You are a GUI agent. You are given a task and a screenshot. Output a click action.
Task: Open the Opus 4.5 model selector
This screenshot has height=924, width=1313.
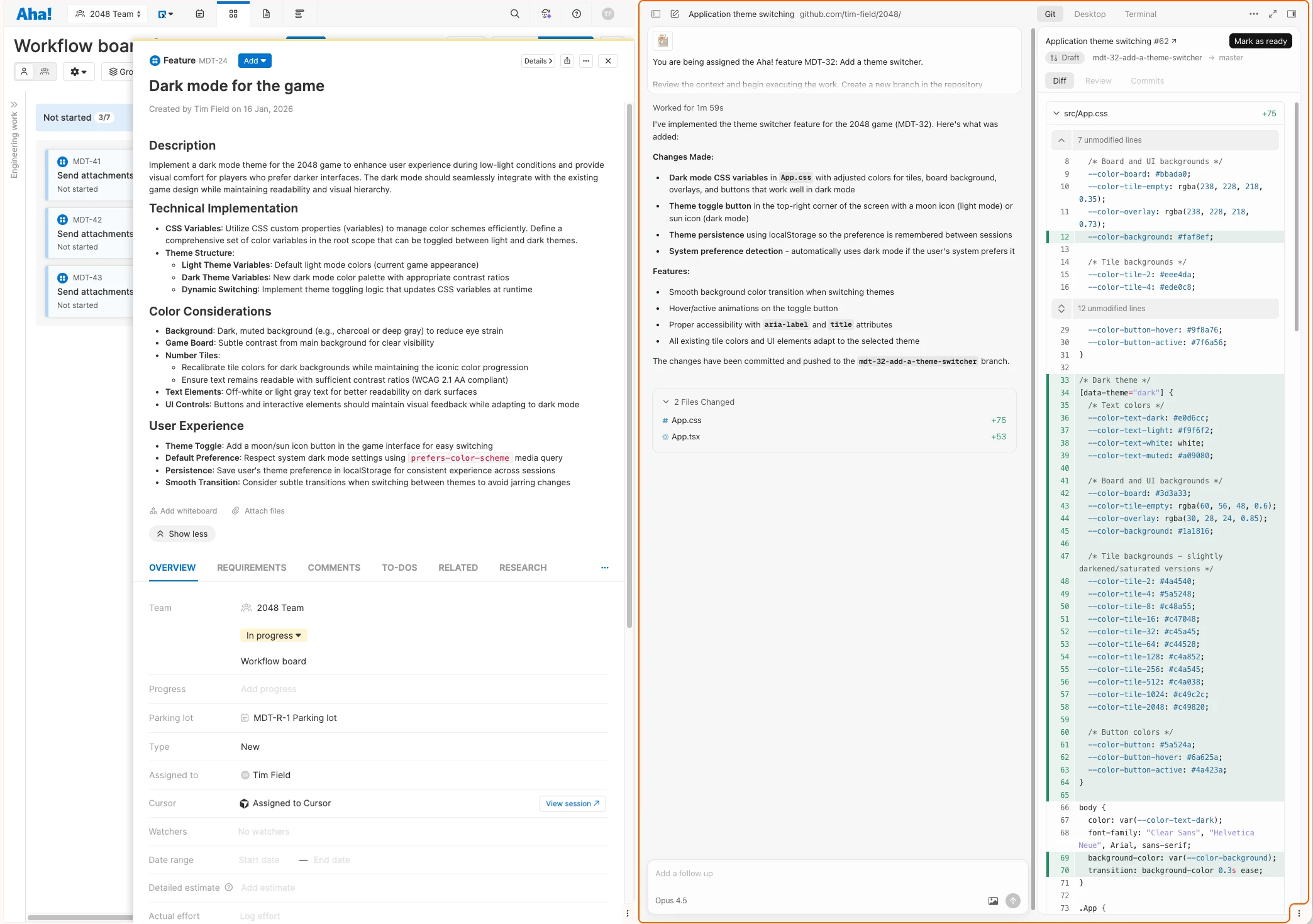[x=670, y=900]
